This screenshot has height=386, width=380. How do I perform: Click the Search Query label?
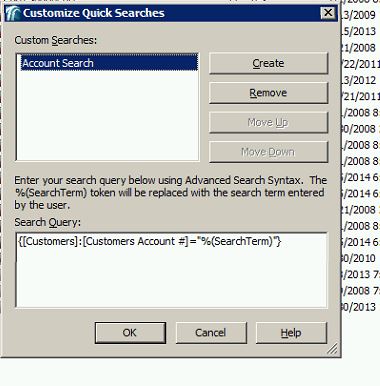click(47, 222)
